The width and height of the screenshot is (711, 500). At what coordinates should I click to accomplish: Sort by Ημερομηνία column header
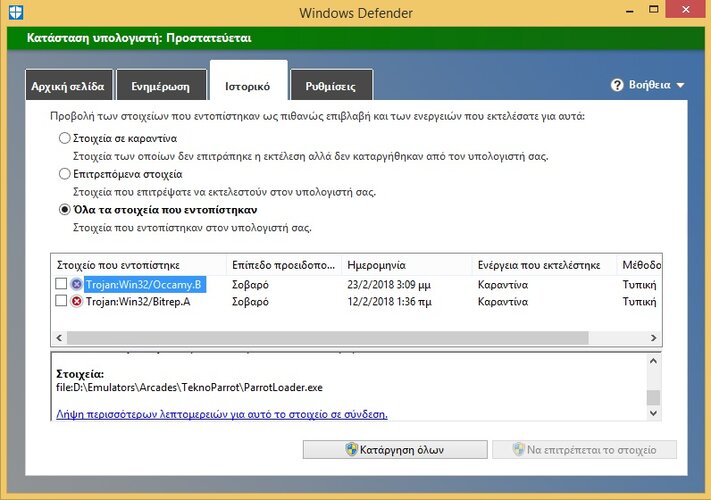406,265
